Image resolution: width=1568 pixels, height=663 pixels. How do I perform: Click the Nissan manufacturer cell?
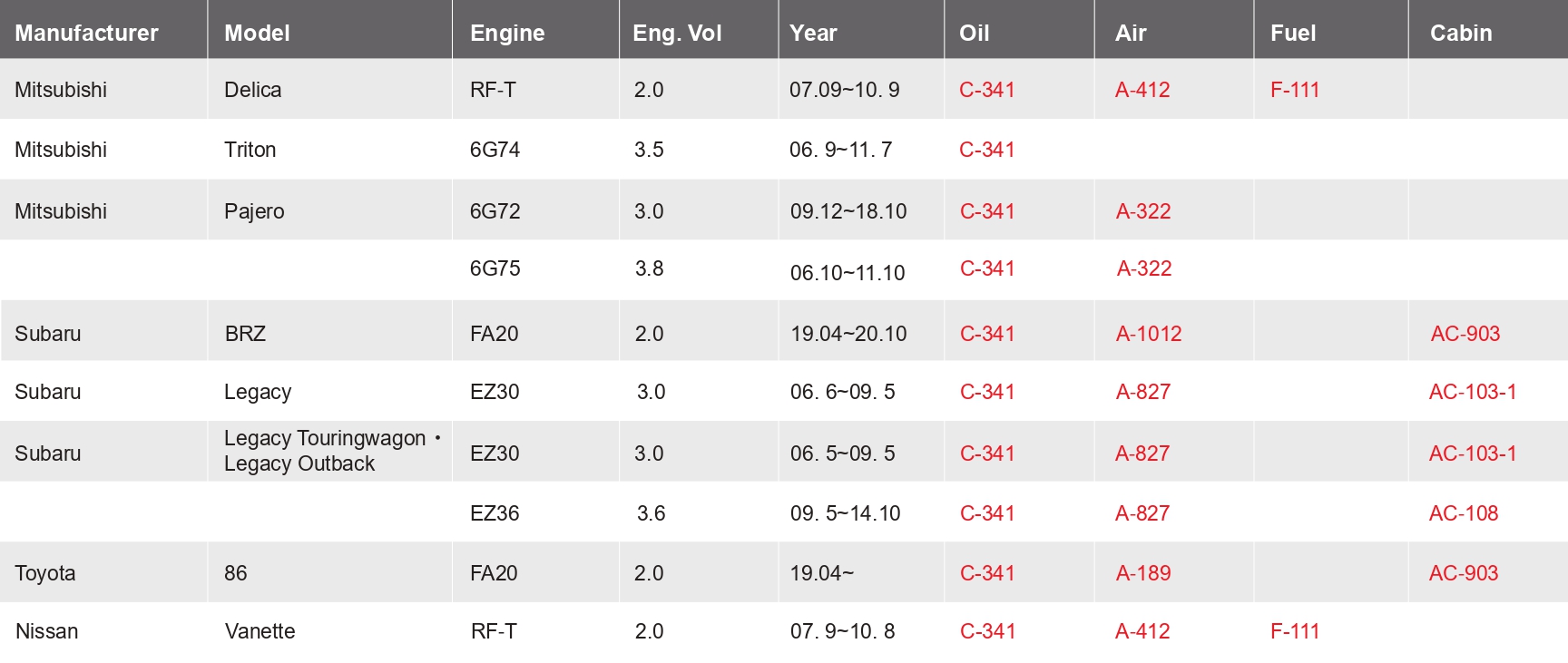pyautogui.click(x=46, y=631)
